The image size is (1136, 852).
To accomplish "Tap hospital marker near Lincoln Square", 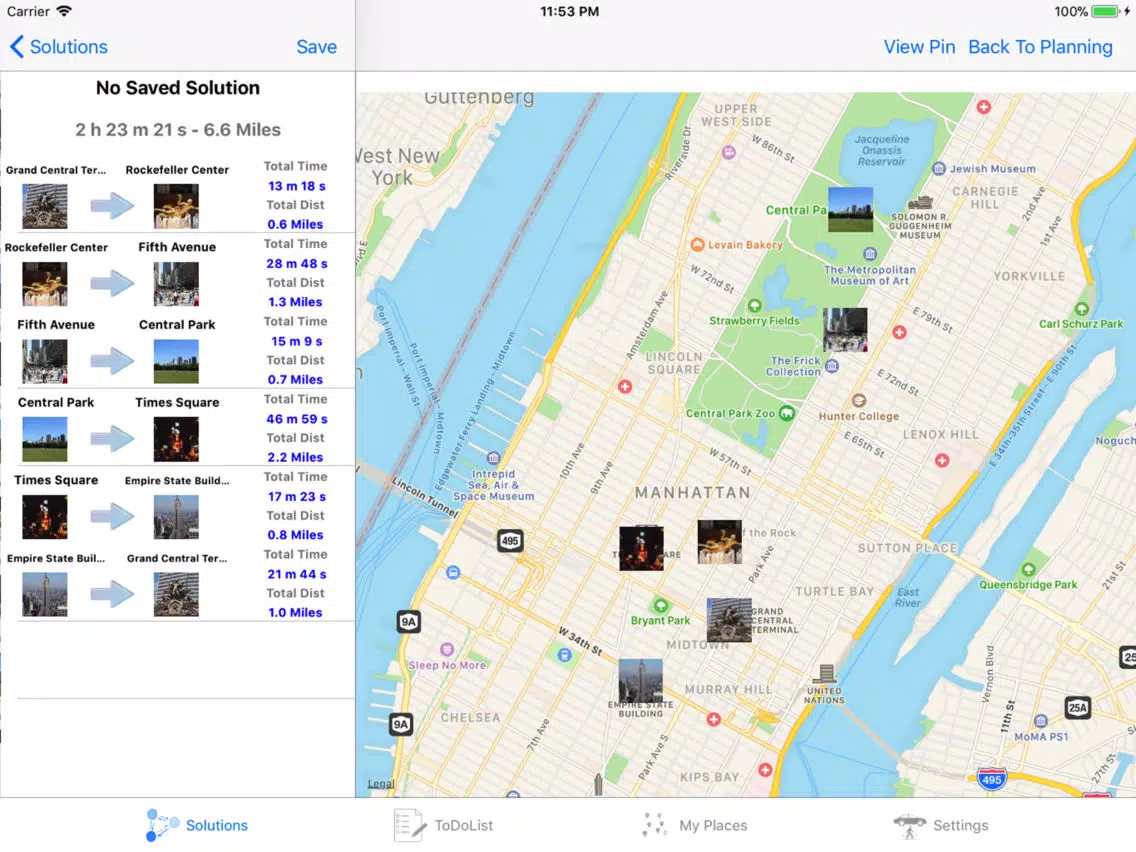I will coord(625,387).
